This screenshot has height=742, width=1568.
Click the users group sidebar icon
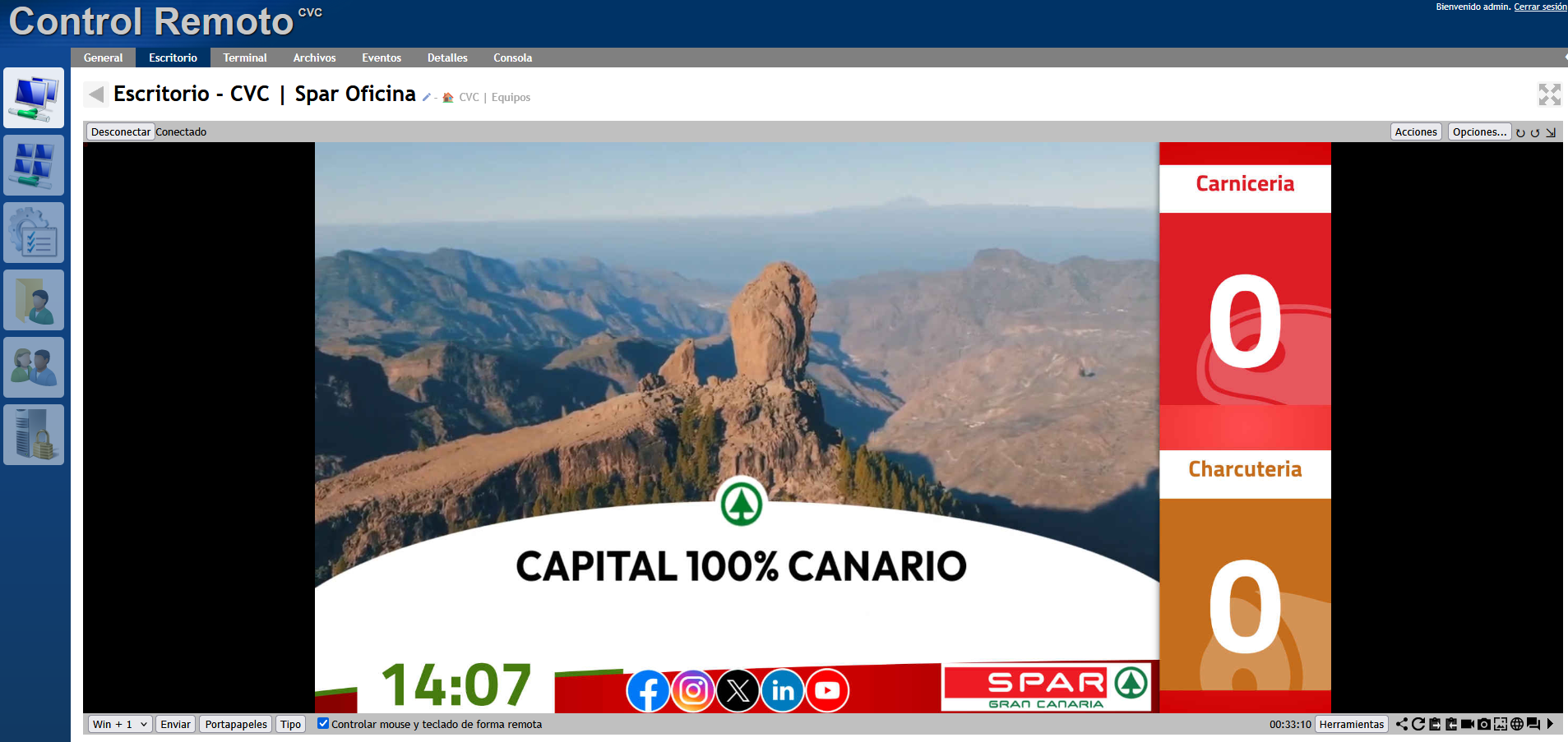coord(34,367)
